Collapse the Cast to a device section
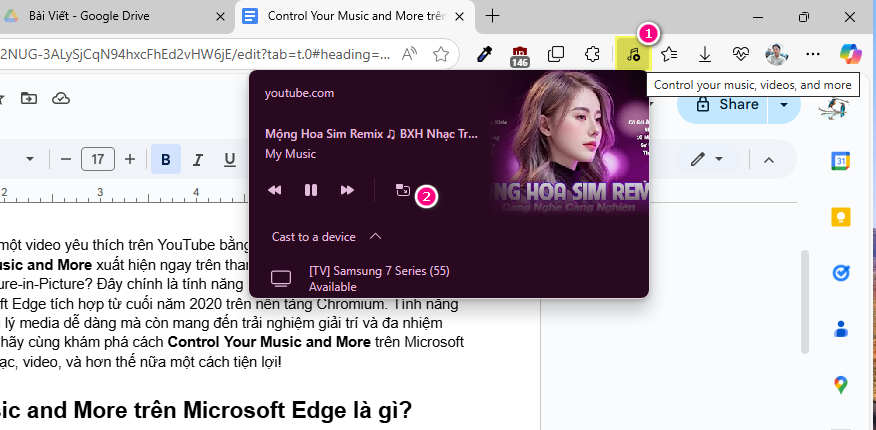This screenshot has height=430, width=876. 376,237
